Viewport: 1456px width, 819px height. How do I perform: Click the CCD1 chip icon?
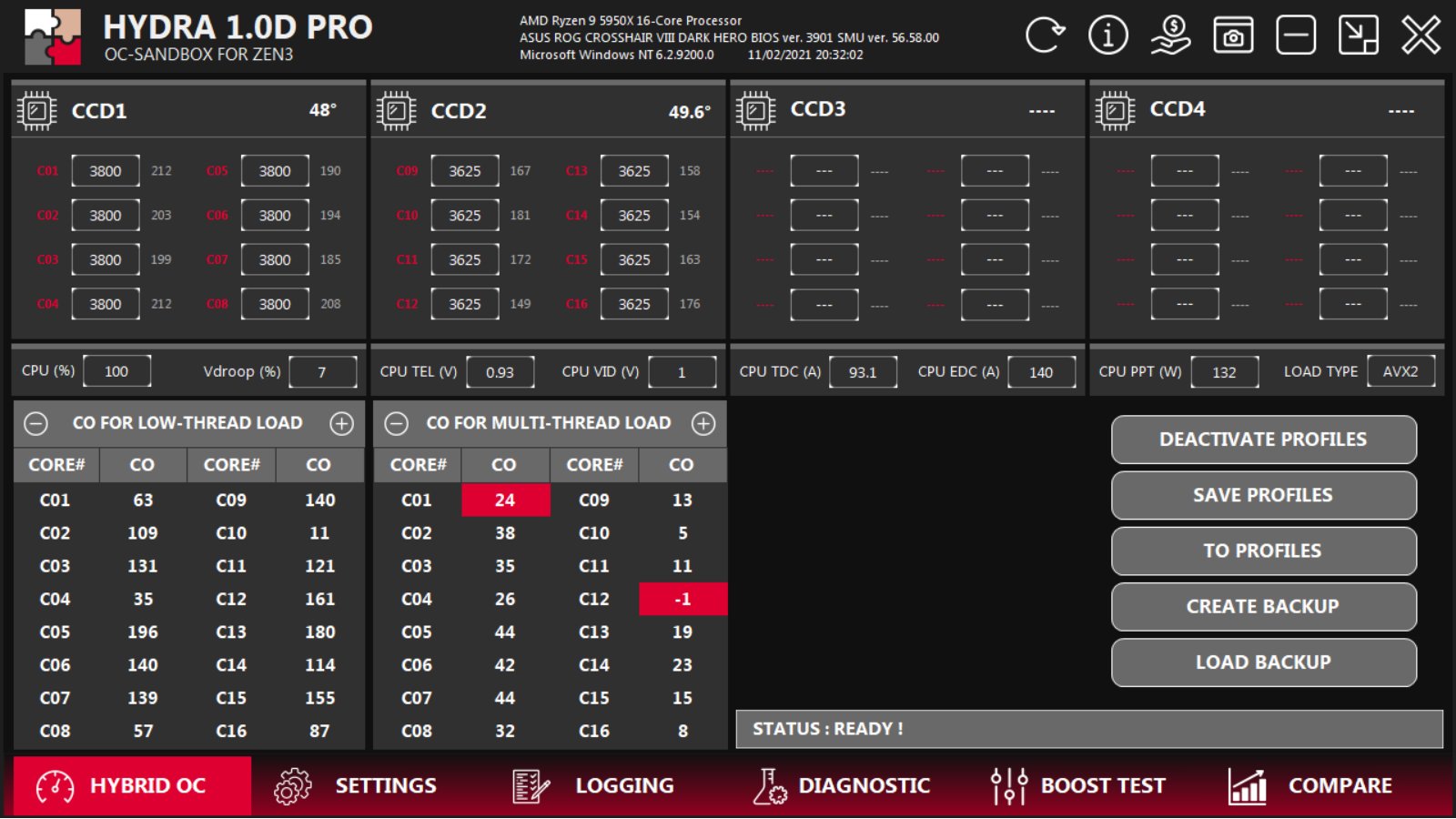(x=37, y=111)
